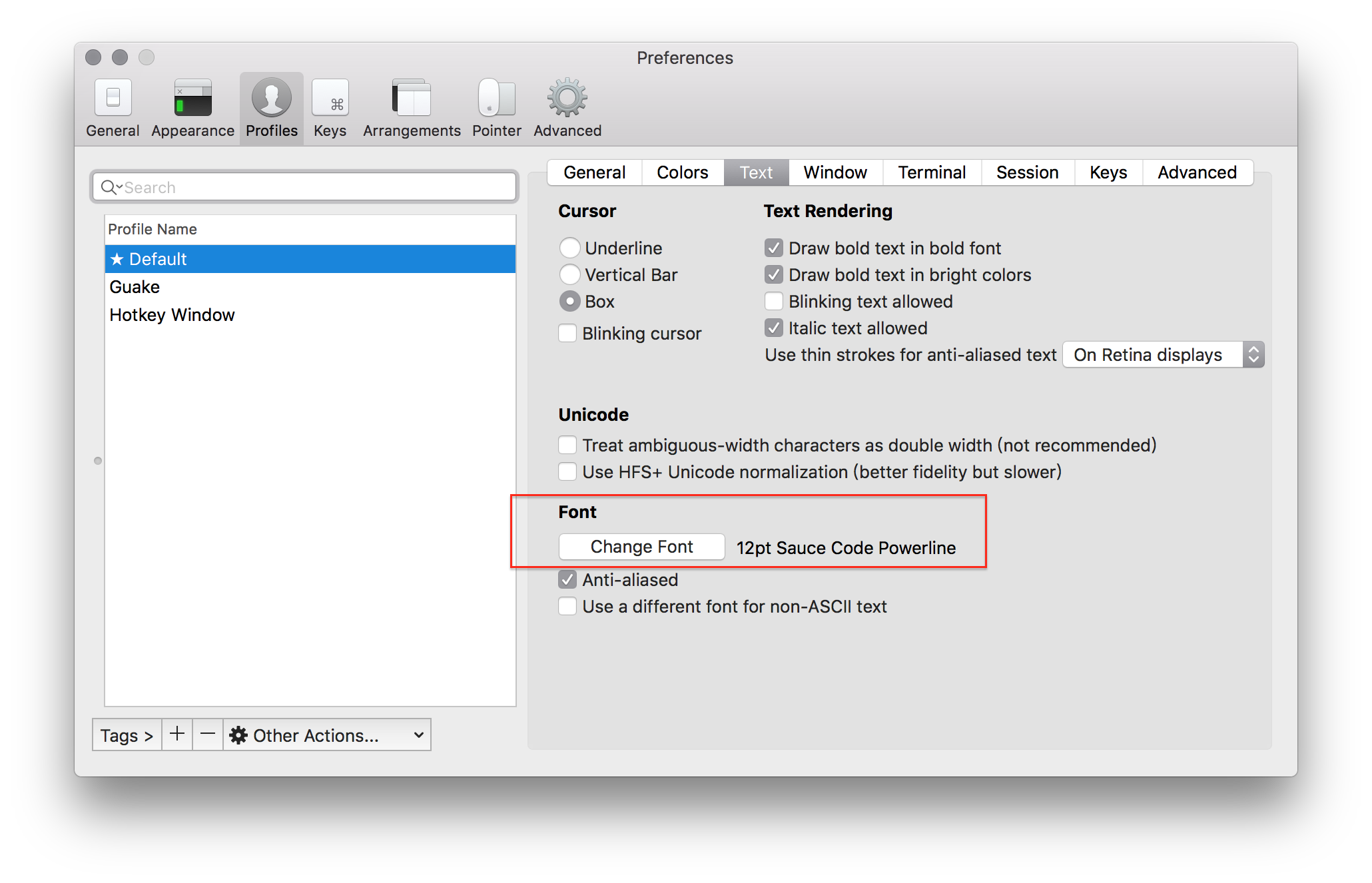The width and height of the screenshot is (1372, 883).
Task: Click the plus icon to add profile
Action: (x=177, y=735)
